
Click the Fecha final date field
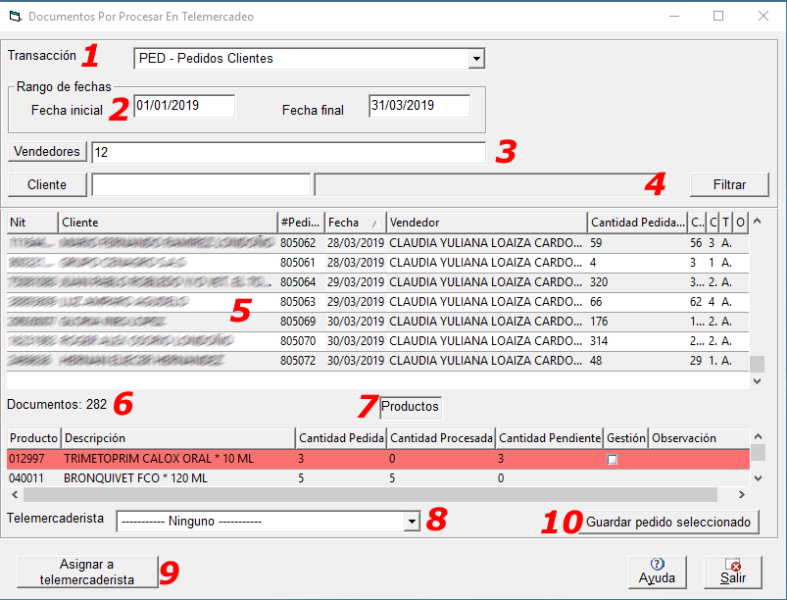(x=418, y=106)
